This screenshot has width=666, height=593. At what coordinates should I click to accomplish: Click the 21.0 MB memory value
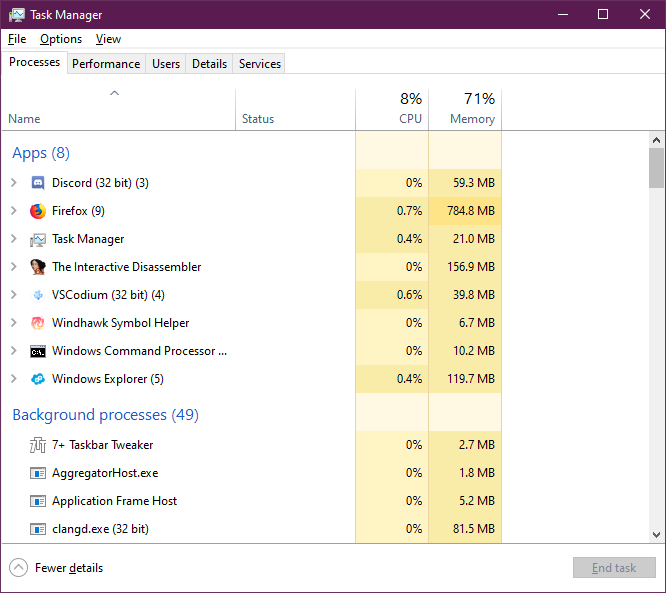(474, 239)
